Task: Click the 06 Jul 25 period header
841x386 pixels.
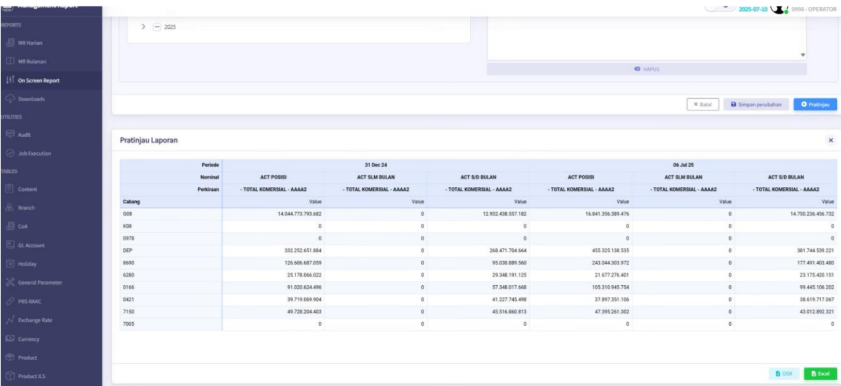Action: click(683, 165)
